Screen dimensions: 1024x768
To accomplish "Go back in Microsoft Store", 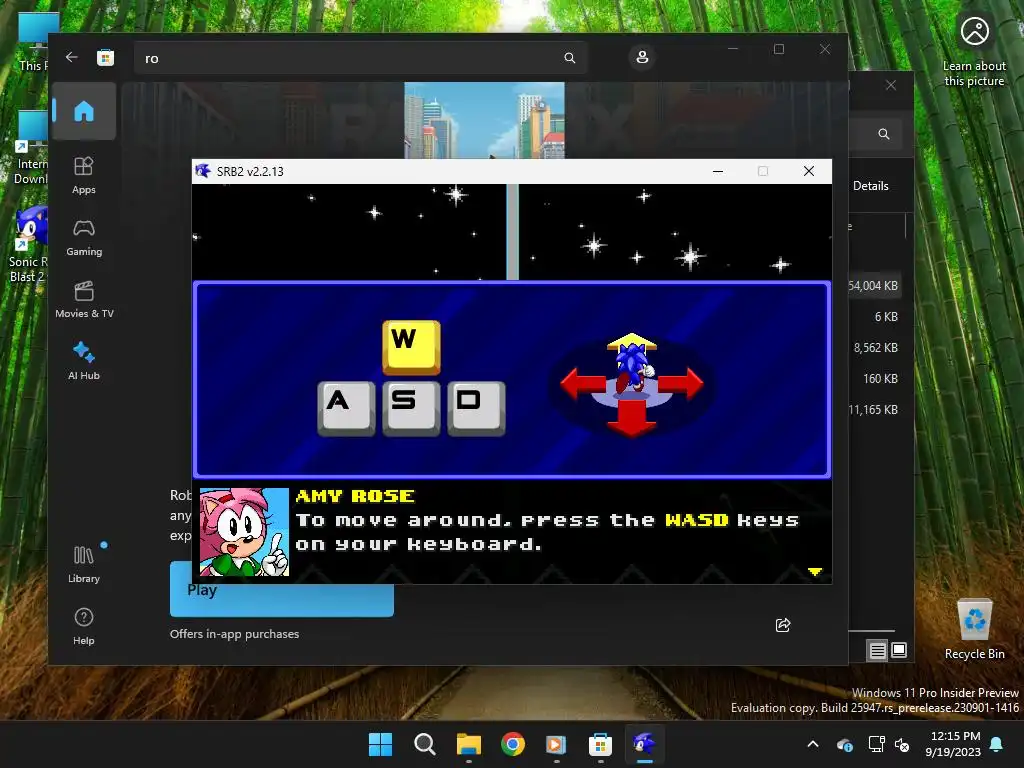I will coord(71,57).
